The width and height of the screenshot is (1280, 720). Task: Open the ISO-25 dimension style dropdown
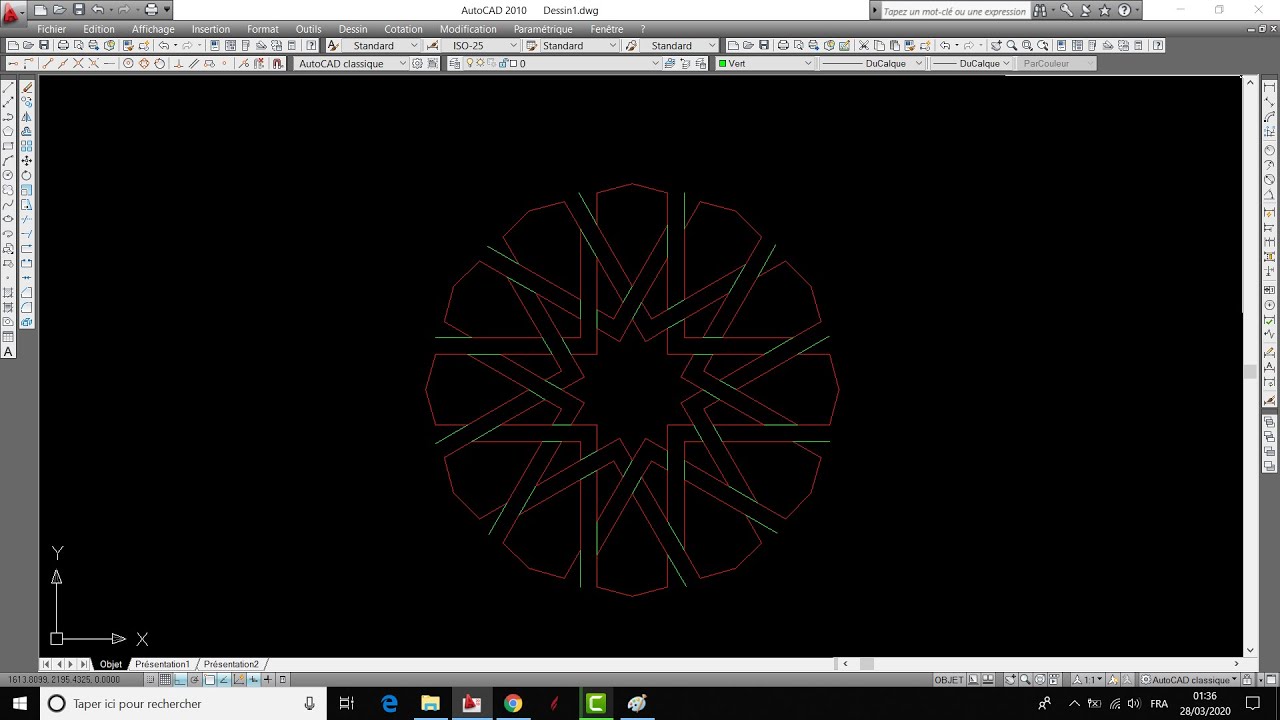click(x=481, y=45)
